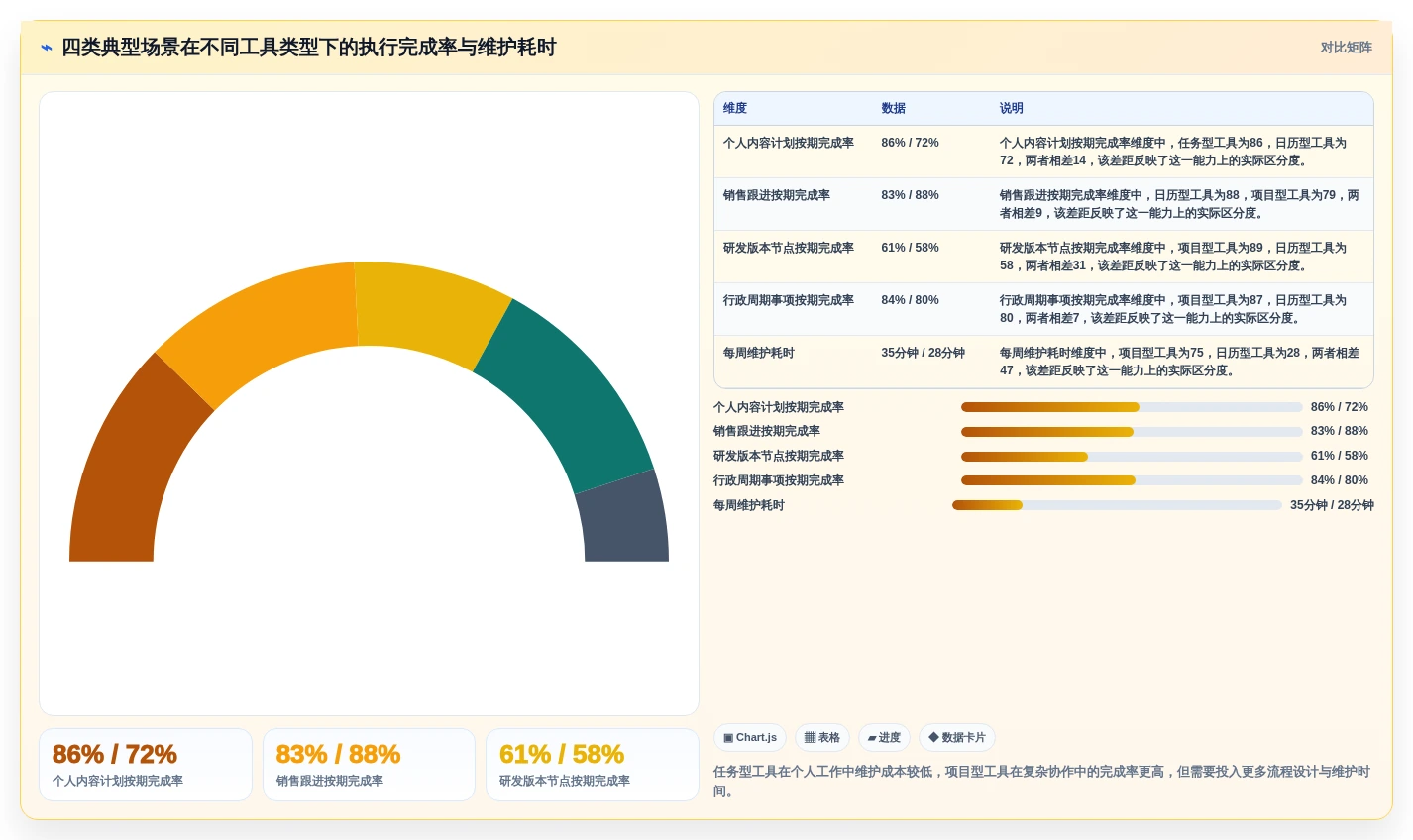Select the 表格 tag chip

pos(822,738)
